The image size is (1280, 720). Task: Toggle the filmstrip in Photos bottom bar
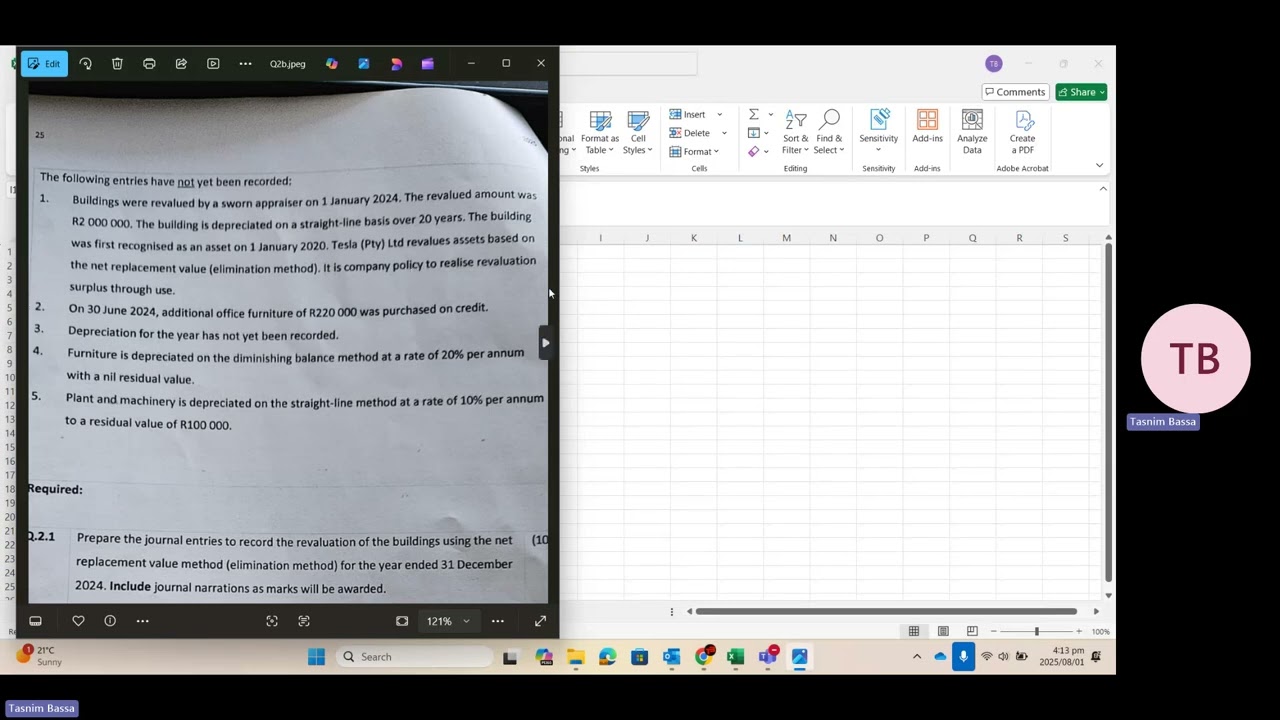[35, 621]
